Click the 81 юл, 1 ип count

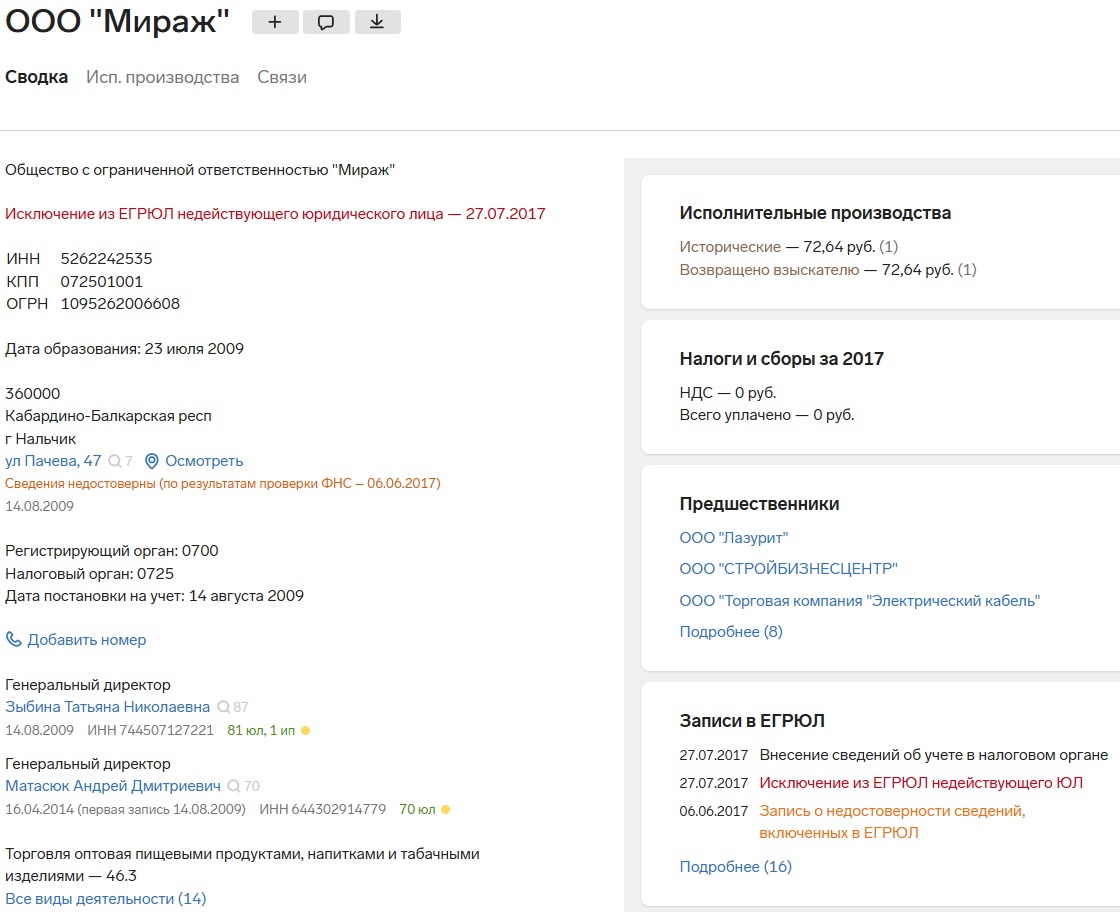tap(262, 730)
